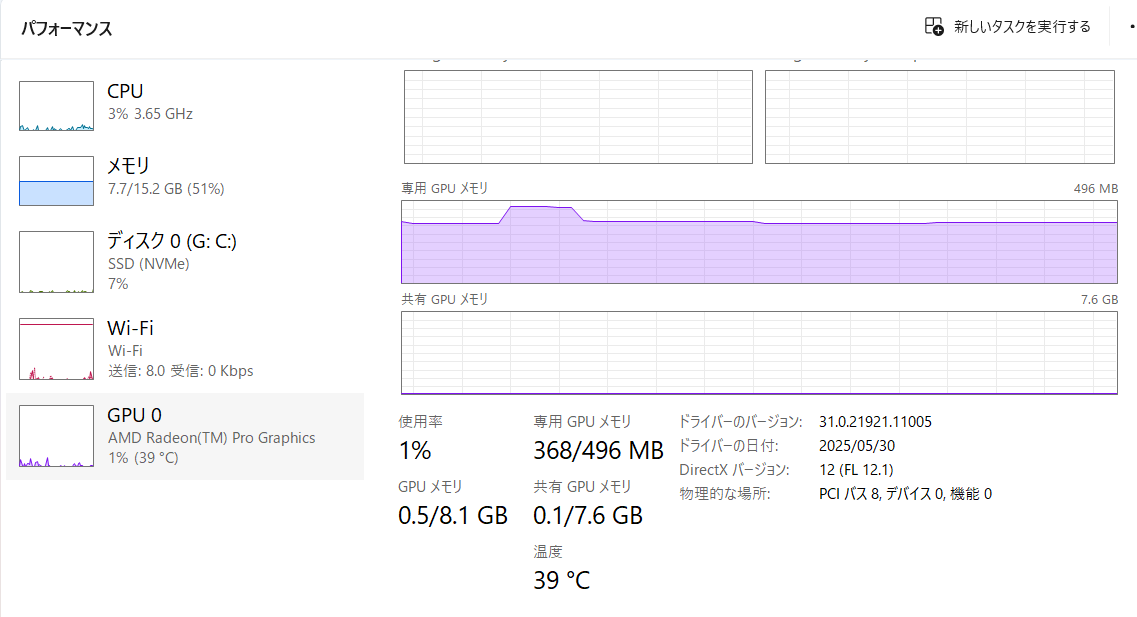The image size is (1137, 617).
Task: Click the run new task icon
Action: click(x=934, y=27)
